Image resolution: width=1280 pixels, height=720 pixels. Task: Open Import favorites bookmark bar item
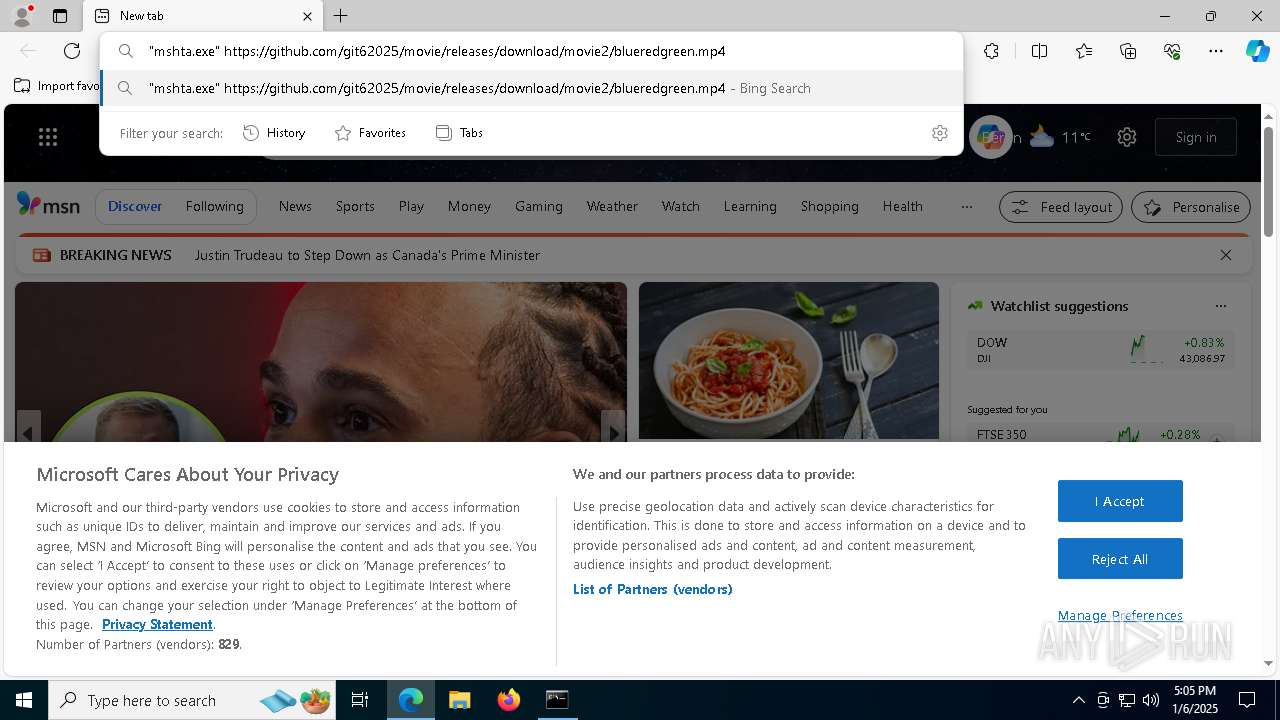(57, 86)
